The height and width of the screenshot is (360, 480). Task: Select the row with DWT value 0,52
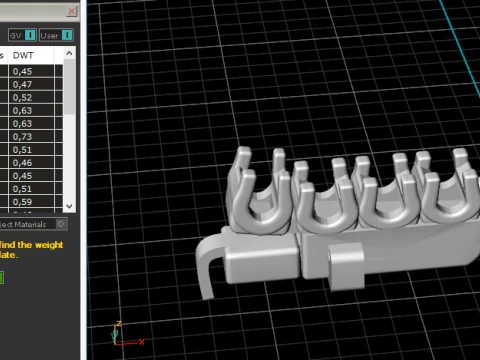click(31, 97)
